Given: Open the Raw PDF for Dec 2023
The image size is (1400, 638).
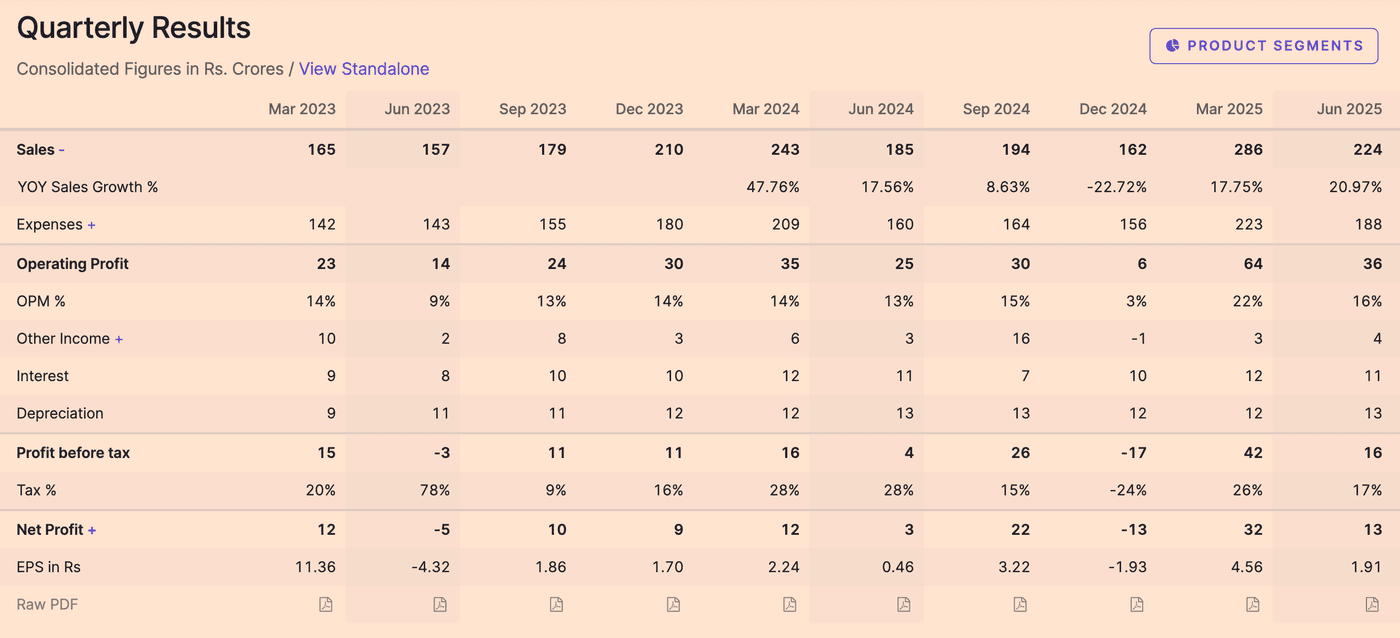Looking at the screenshot, I should (673, 604).
